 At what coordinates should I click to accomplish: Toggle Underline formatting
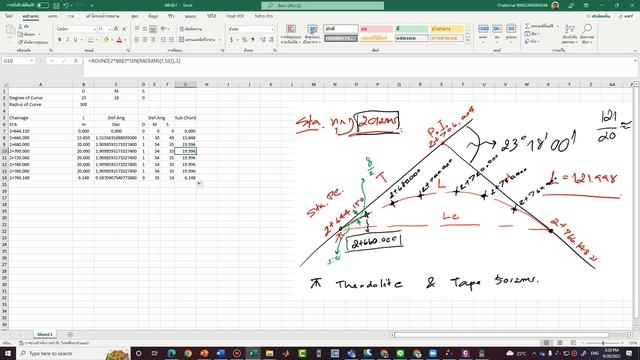pyautogui.click(x=75, y=40)
